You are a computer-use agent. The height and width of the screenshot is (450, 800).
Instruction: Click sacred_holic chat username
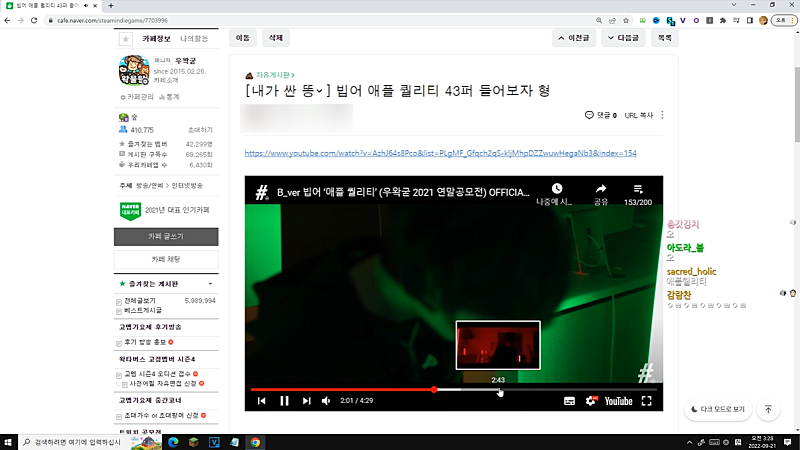tap(691, 271)
